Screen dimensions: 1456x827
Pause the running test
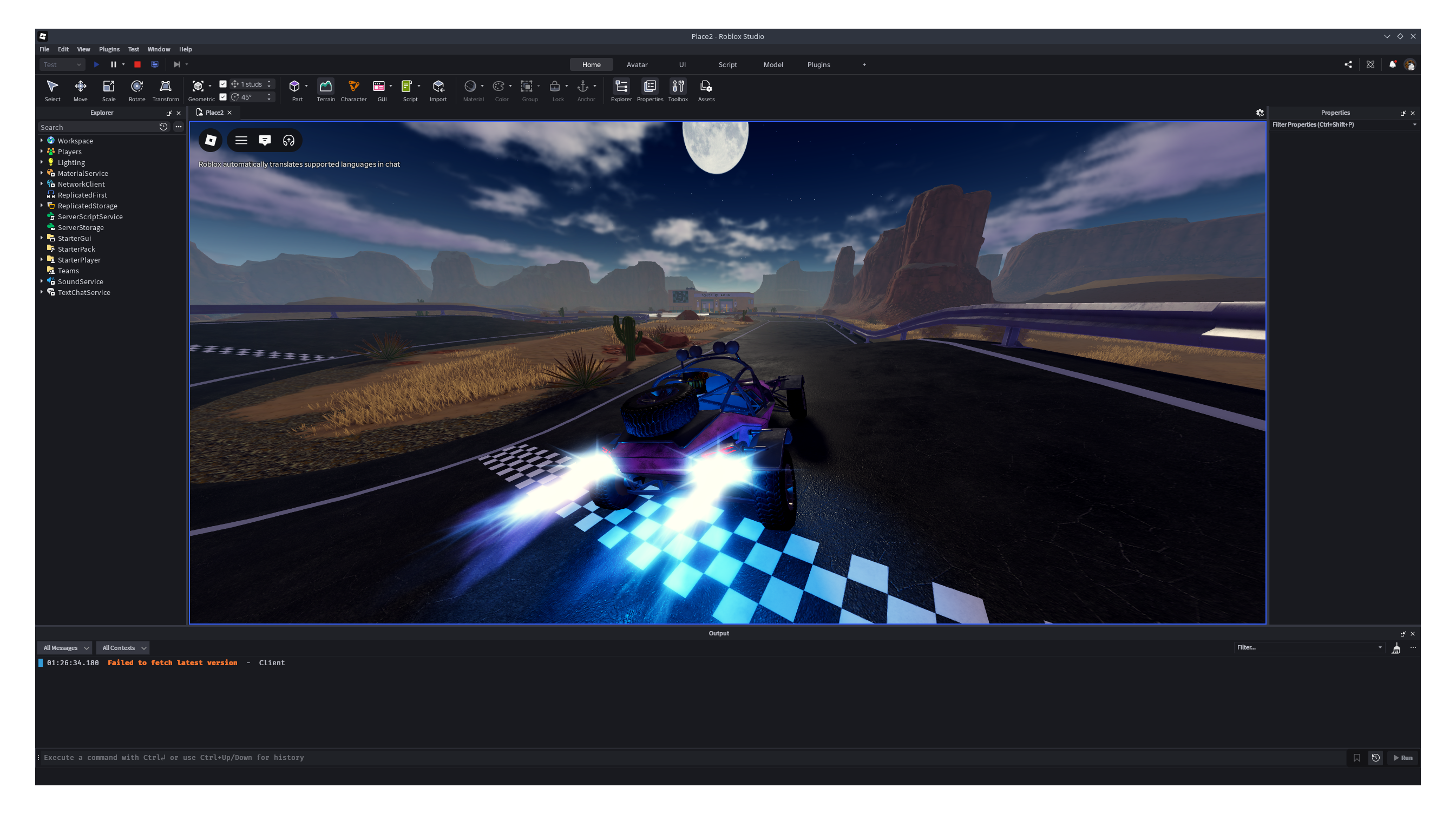pyautogui.click(x=113, y=64)
